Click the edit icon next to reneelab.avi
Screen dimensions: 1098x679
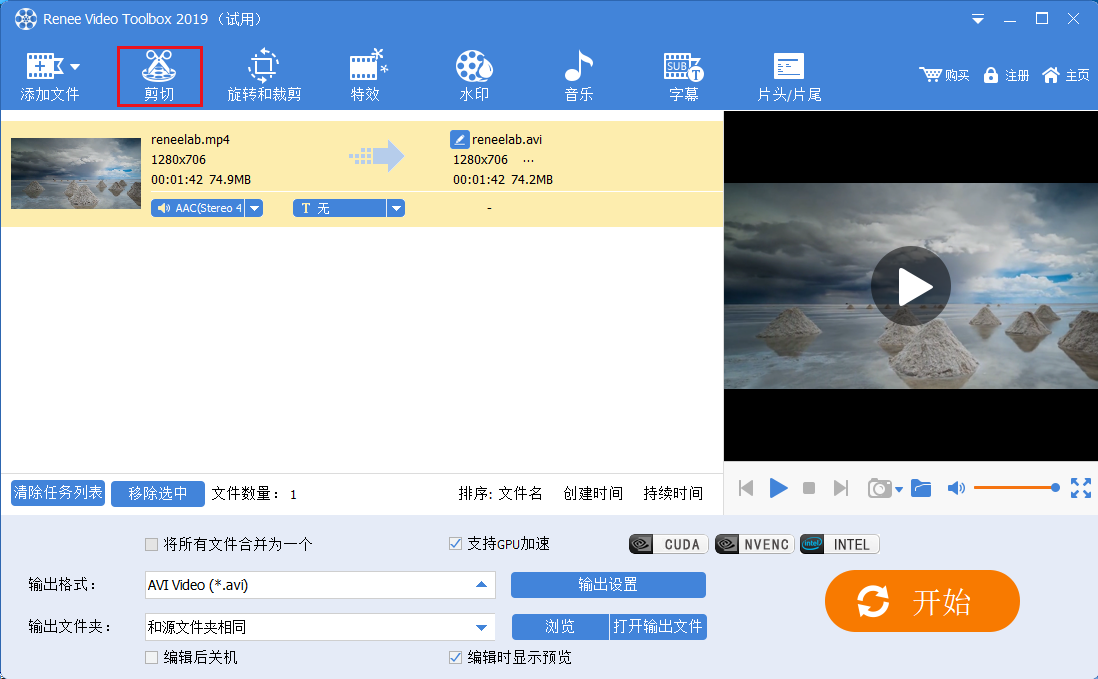[x=459, y=139]
